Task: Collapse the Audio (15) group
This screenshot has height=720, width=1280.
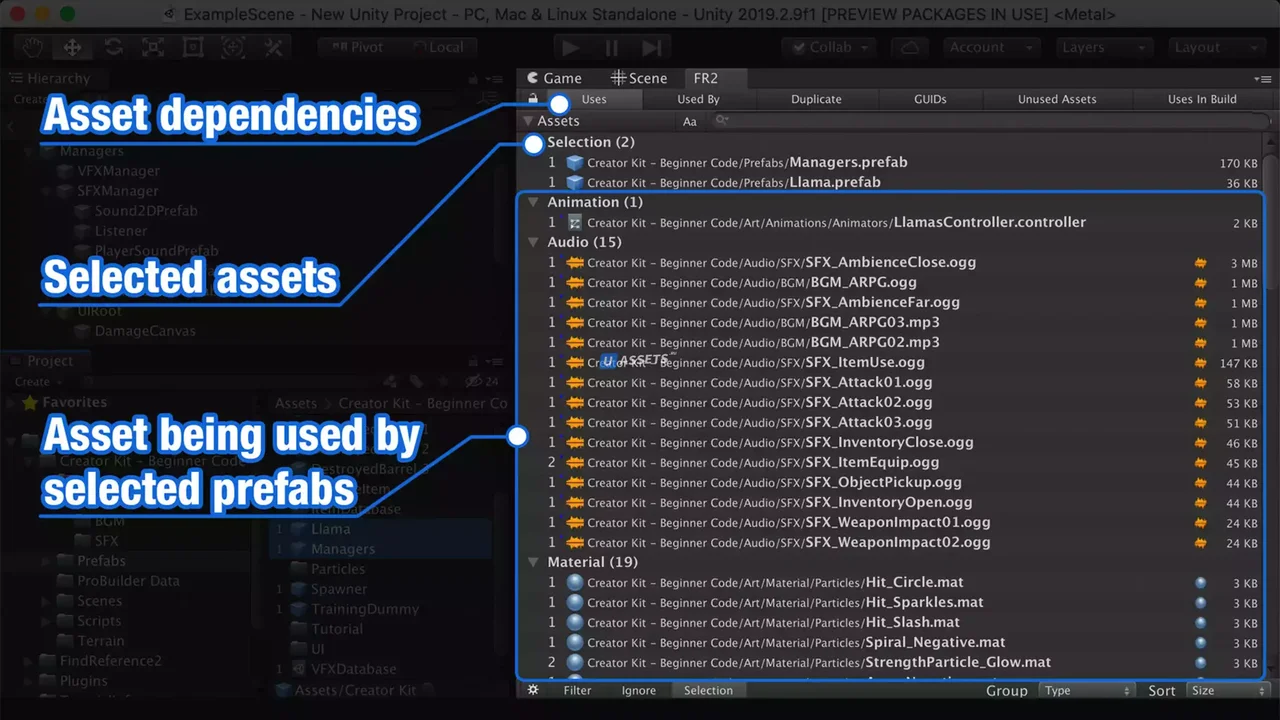Action: point(534,242)
